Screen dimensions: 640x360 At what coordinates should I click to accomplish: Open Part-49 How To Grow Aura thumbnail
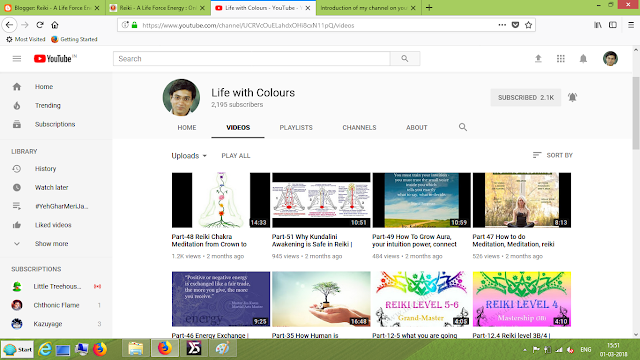[x=422, y=200]
